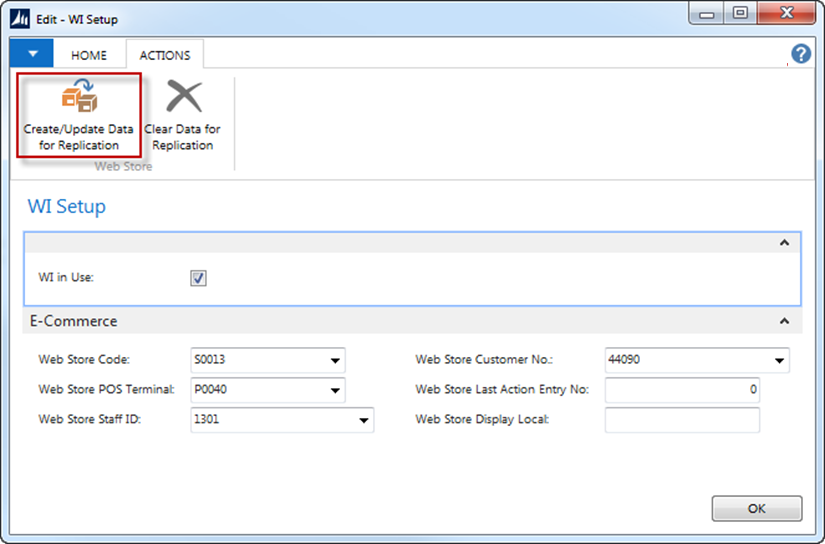Switch to the HOME ribbon tab

(x=89, y=56)
